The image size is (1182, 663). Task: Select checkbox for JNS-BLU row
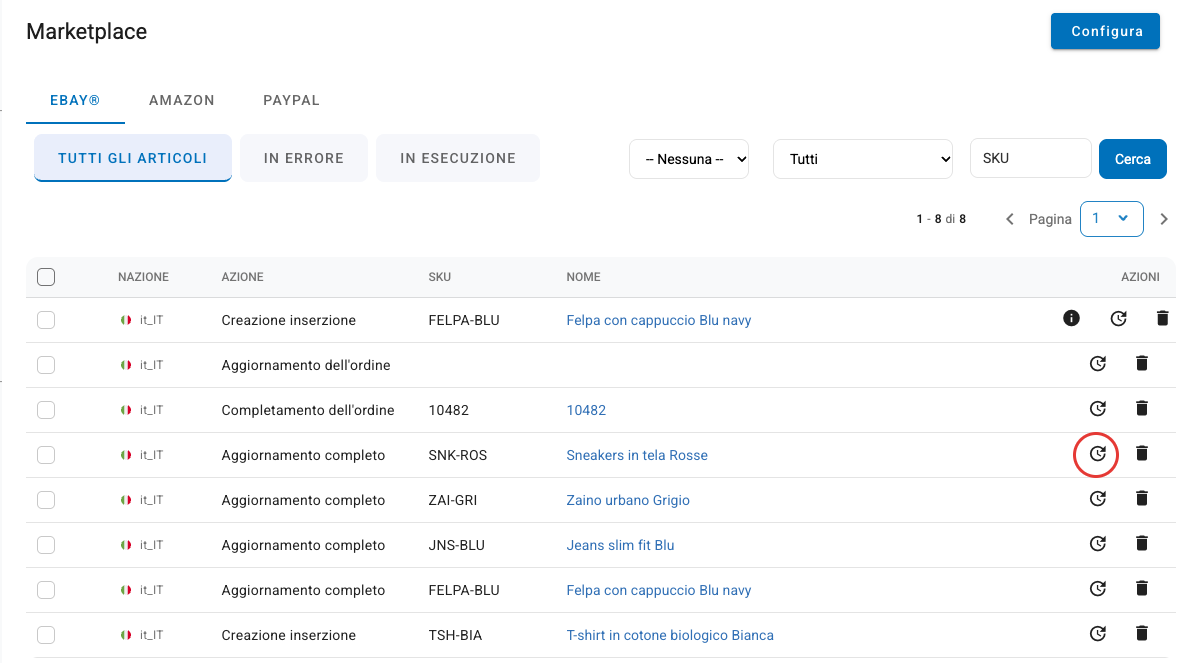tap(46, 545)
